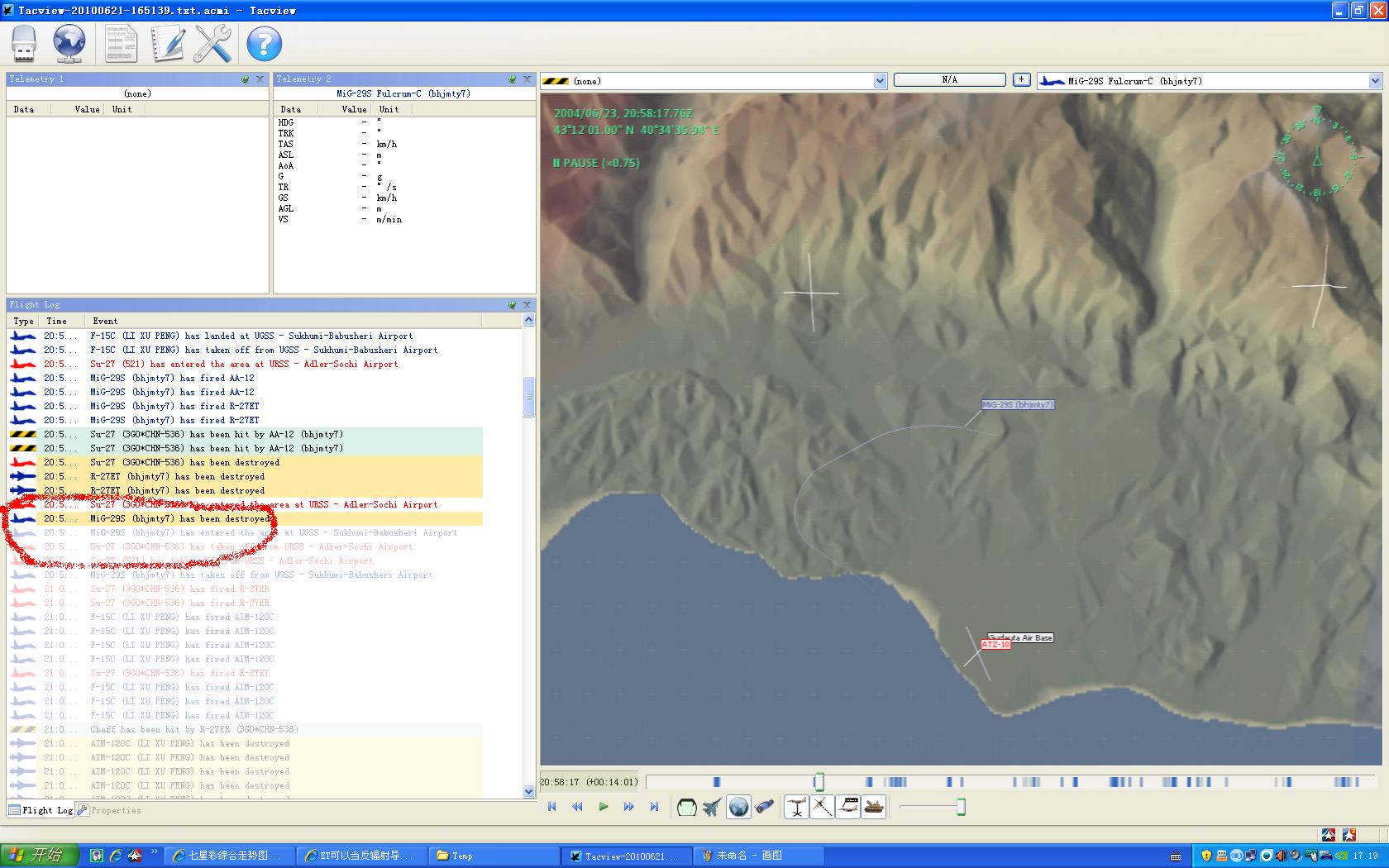The height and width of the screenshot is (868, 1389).
Task: Expand the MiG-29S Fulcrum-C object dropdown
Action: 1375,81
